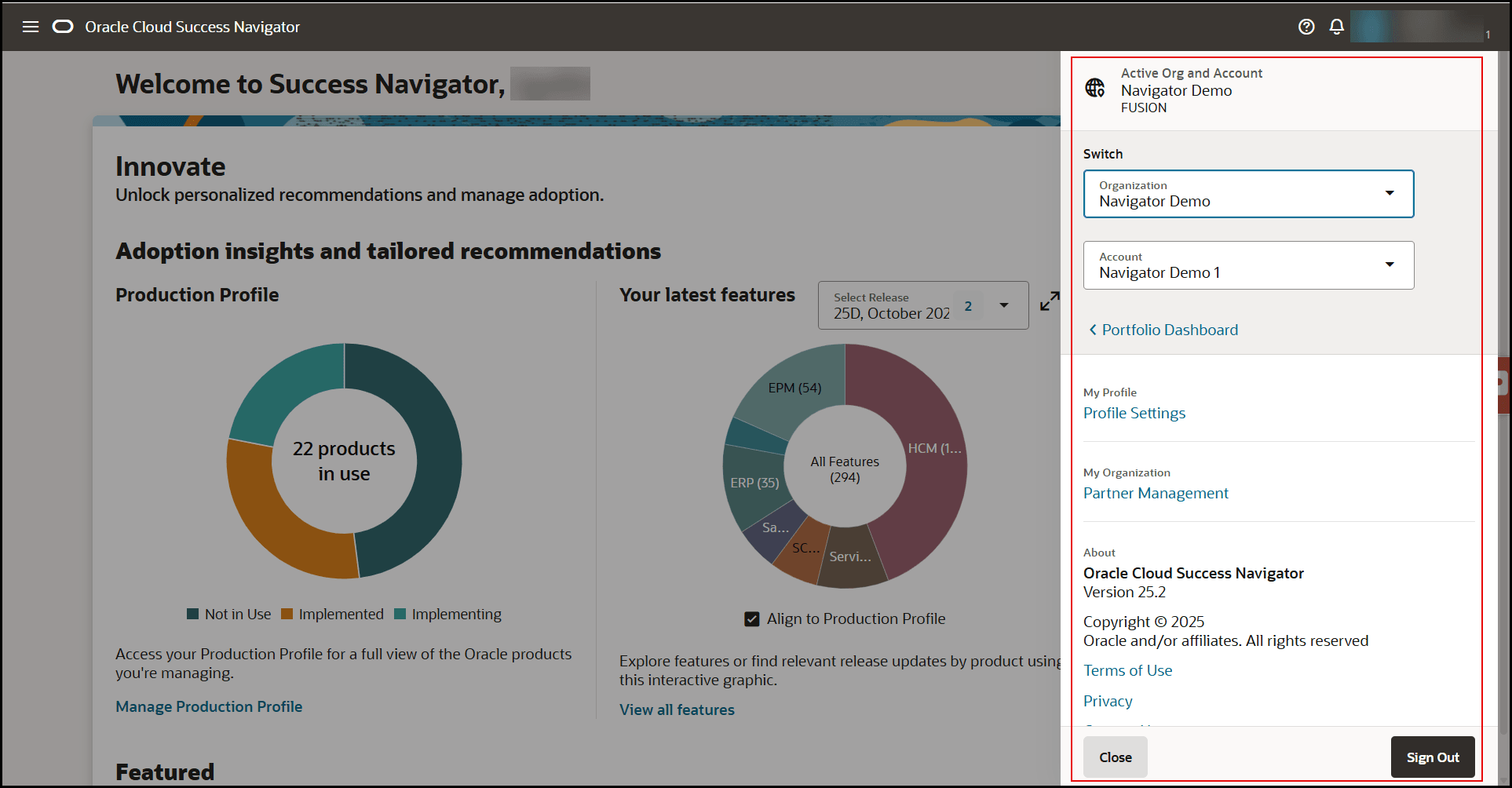
Task: Select the ERP (35) chart segment
Action: coord(754,483)
